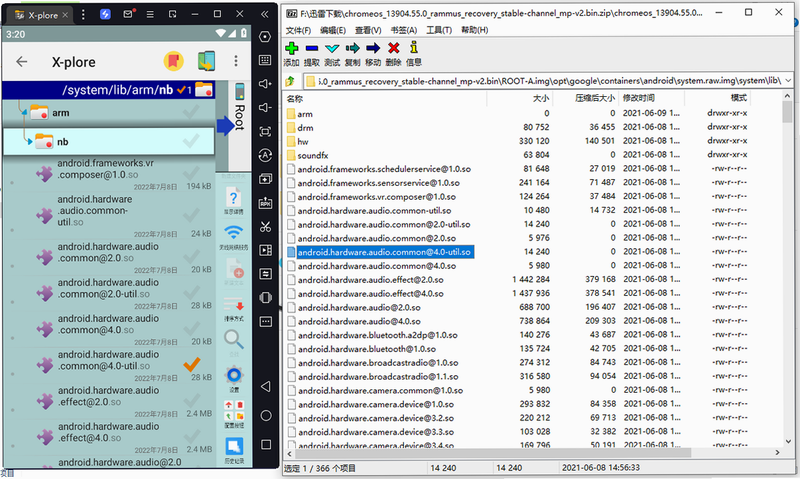Click the red Delete (删除) icon

[x=393, y=48]
